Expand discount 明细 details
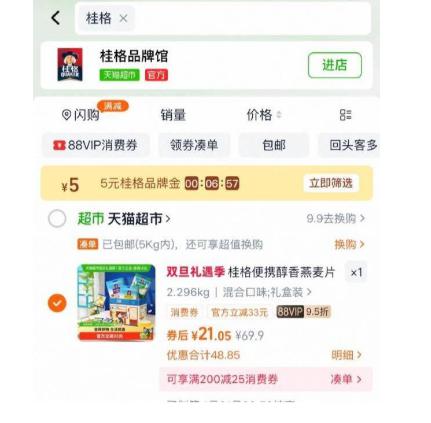431x423 pixels. point(346,355)
